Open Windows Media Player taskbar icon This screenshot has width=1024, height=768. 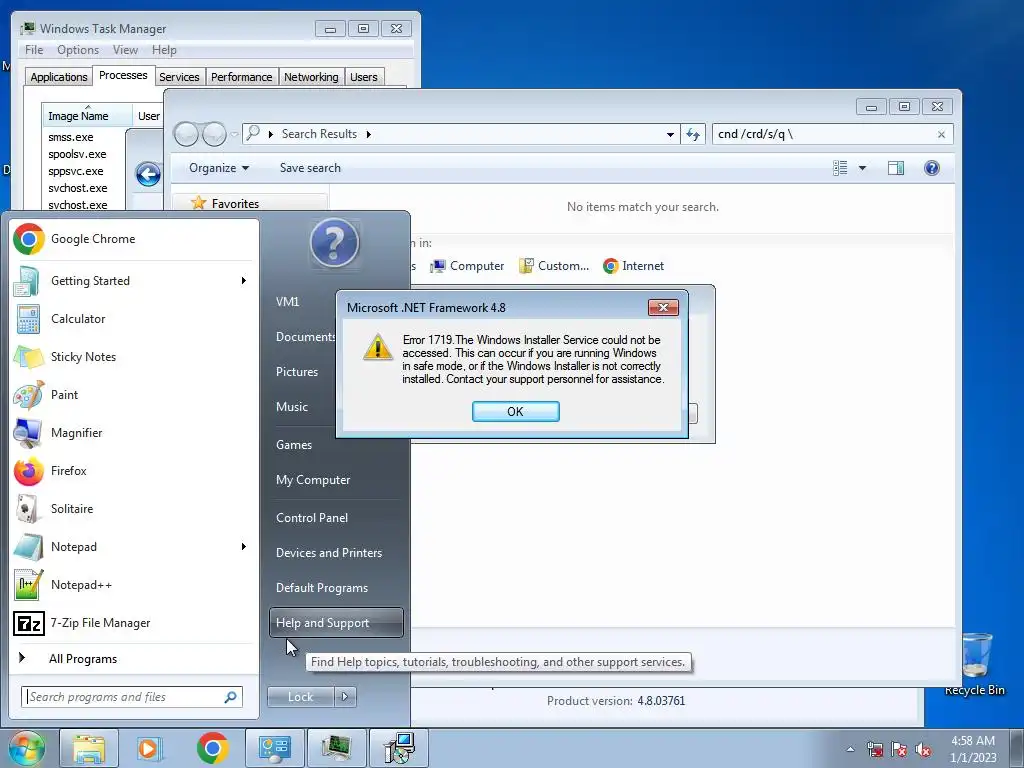pos(150,748)
